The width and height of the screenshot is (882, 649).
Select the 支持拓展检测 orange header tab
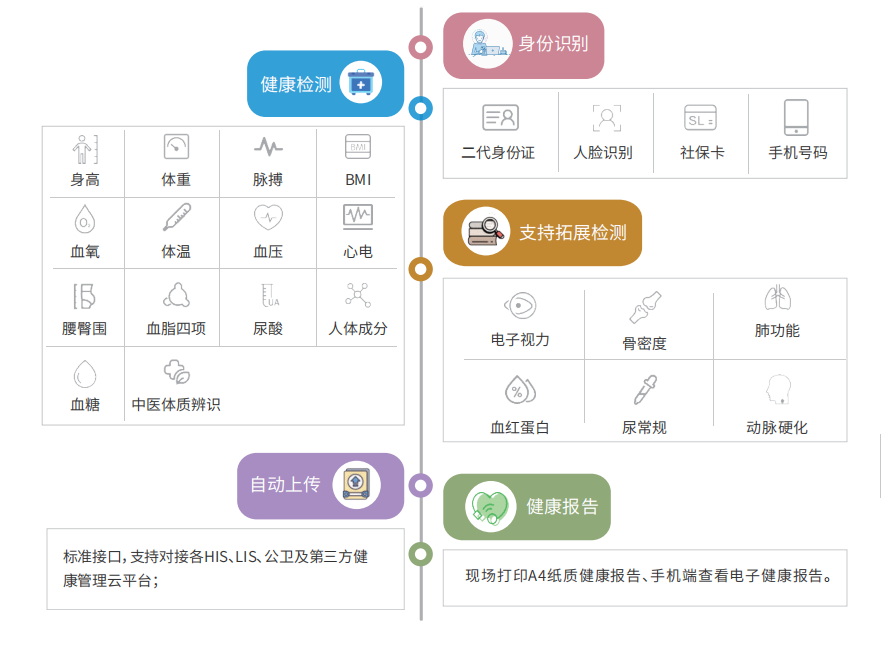[542, 232]
